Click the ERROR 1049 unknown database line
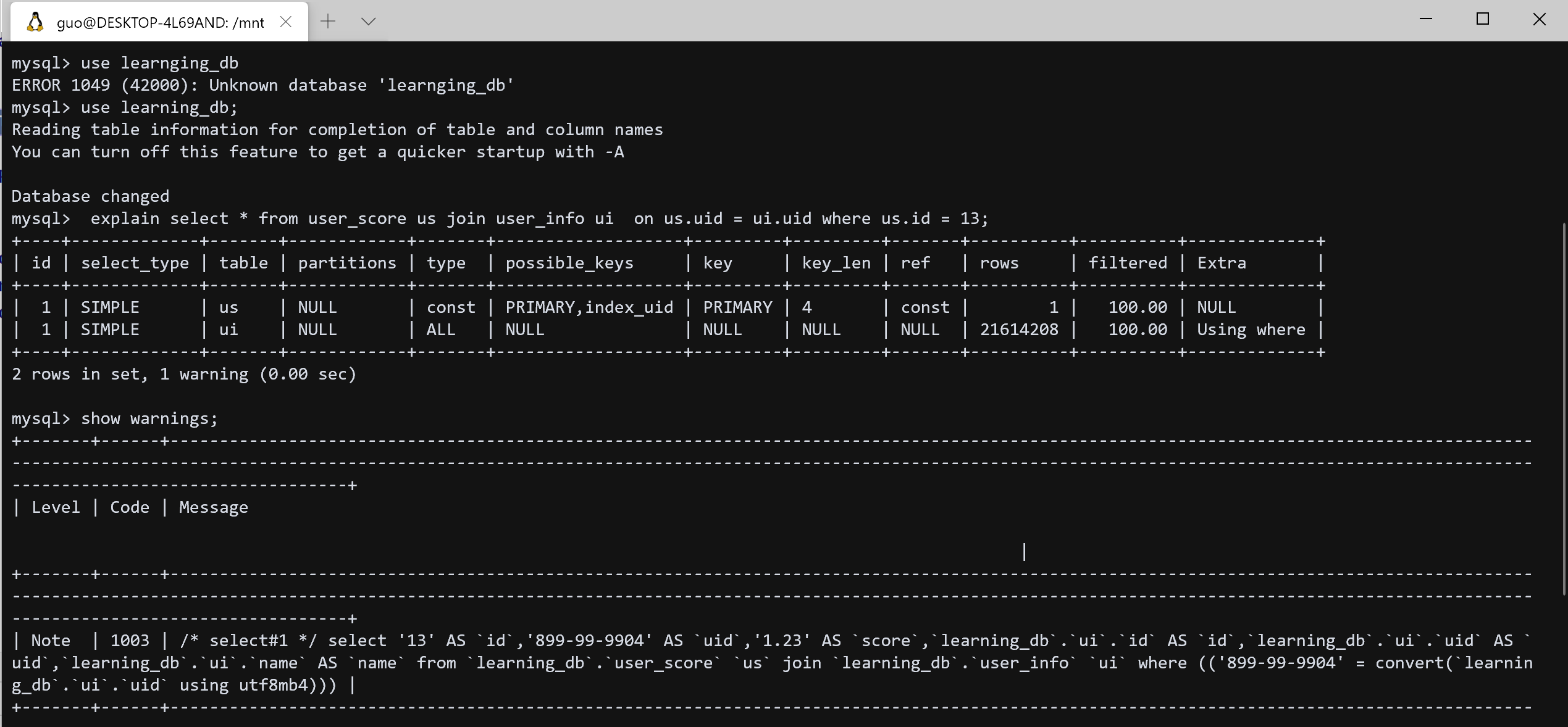 (x=262, y=85)
